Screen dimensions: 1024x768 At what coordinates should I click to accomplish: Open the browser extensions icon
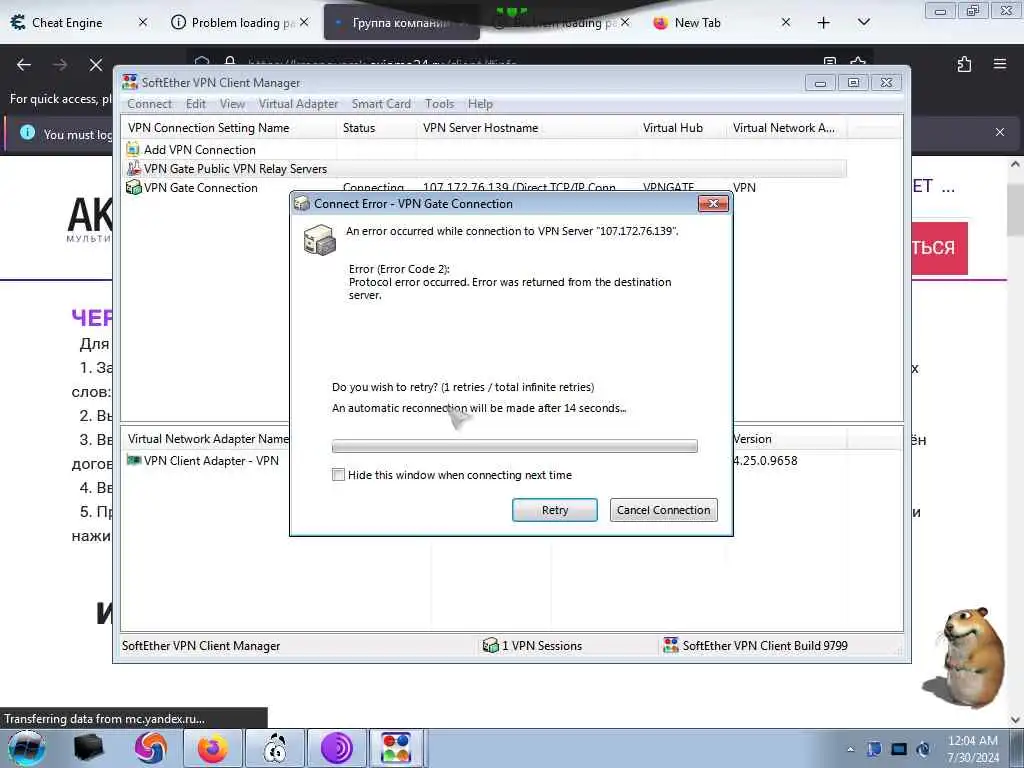click(964, 64)
